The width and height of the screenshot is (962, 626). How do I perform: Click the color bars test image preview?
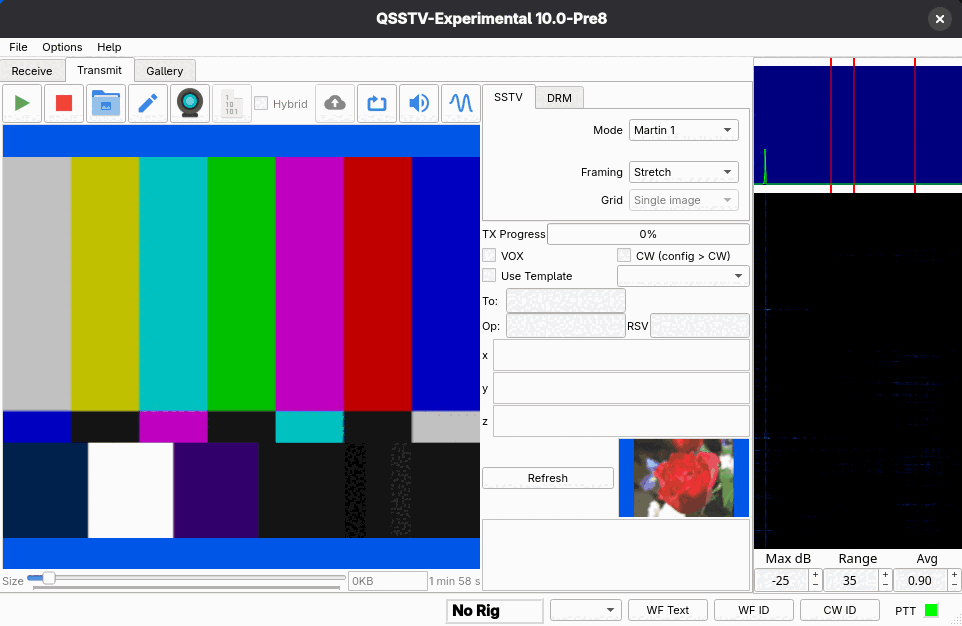(241, 347)
